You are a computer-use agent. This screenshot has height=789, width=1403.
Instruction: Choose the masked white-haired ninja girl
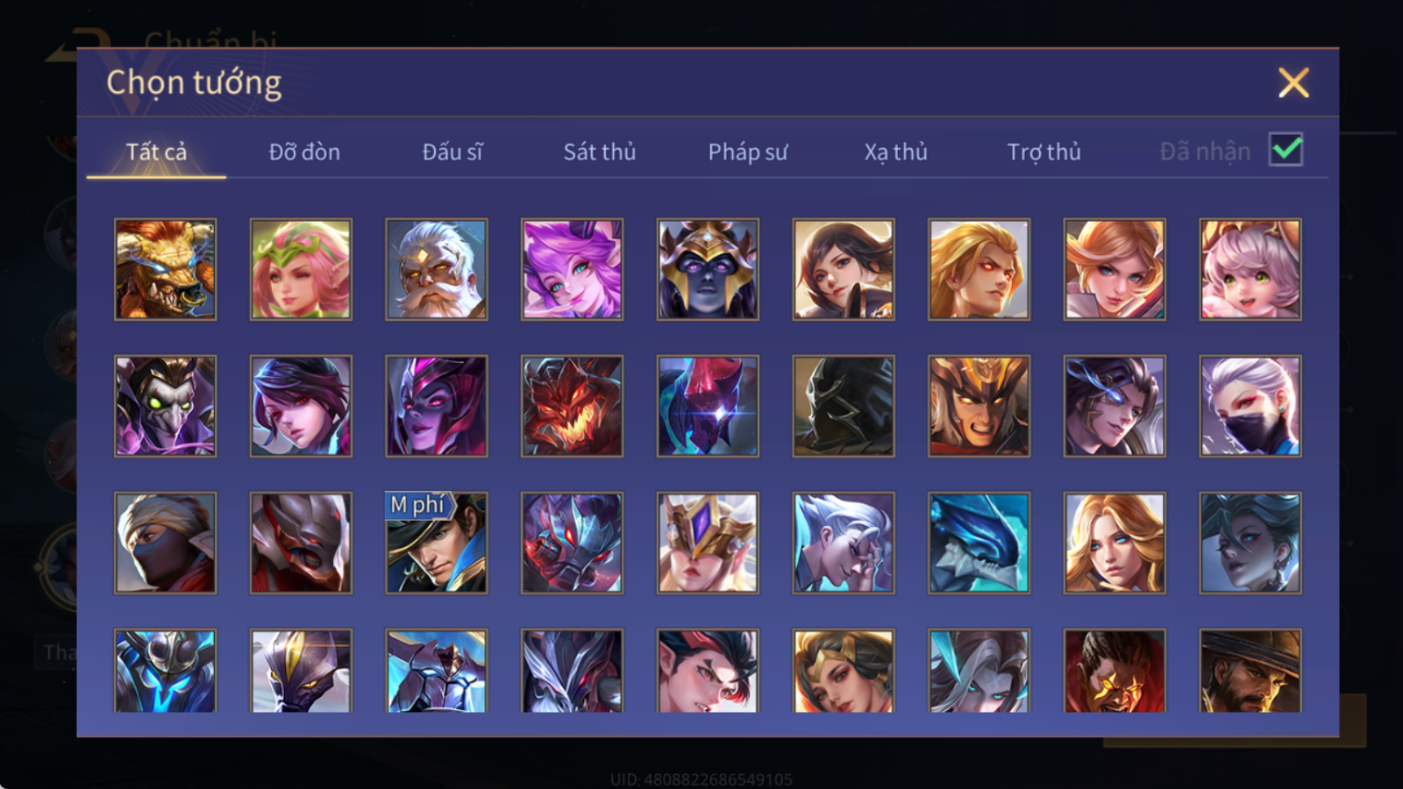point(1250,406)
